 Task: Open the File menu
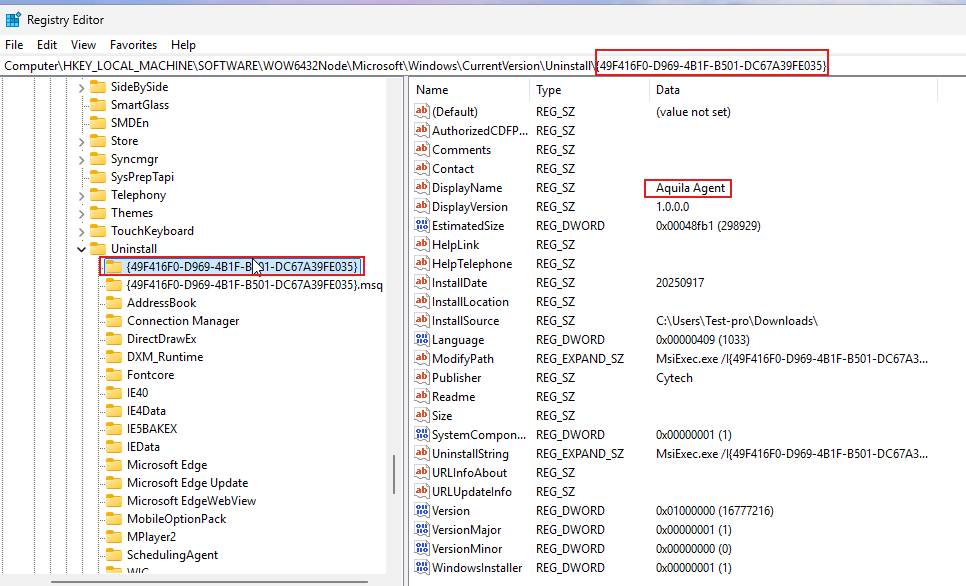[x=14, y=45]
